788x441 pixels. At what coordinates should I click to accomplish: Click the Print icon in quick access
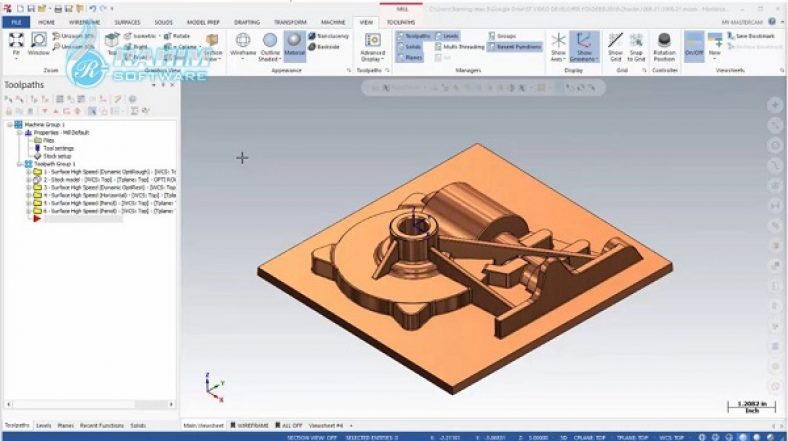pos(58,9)
